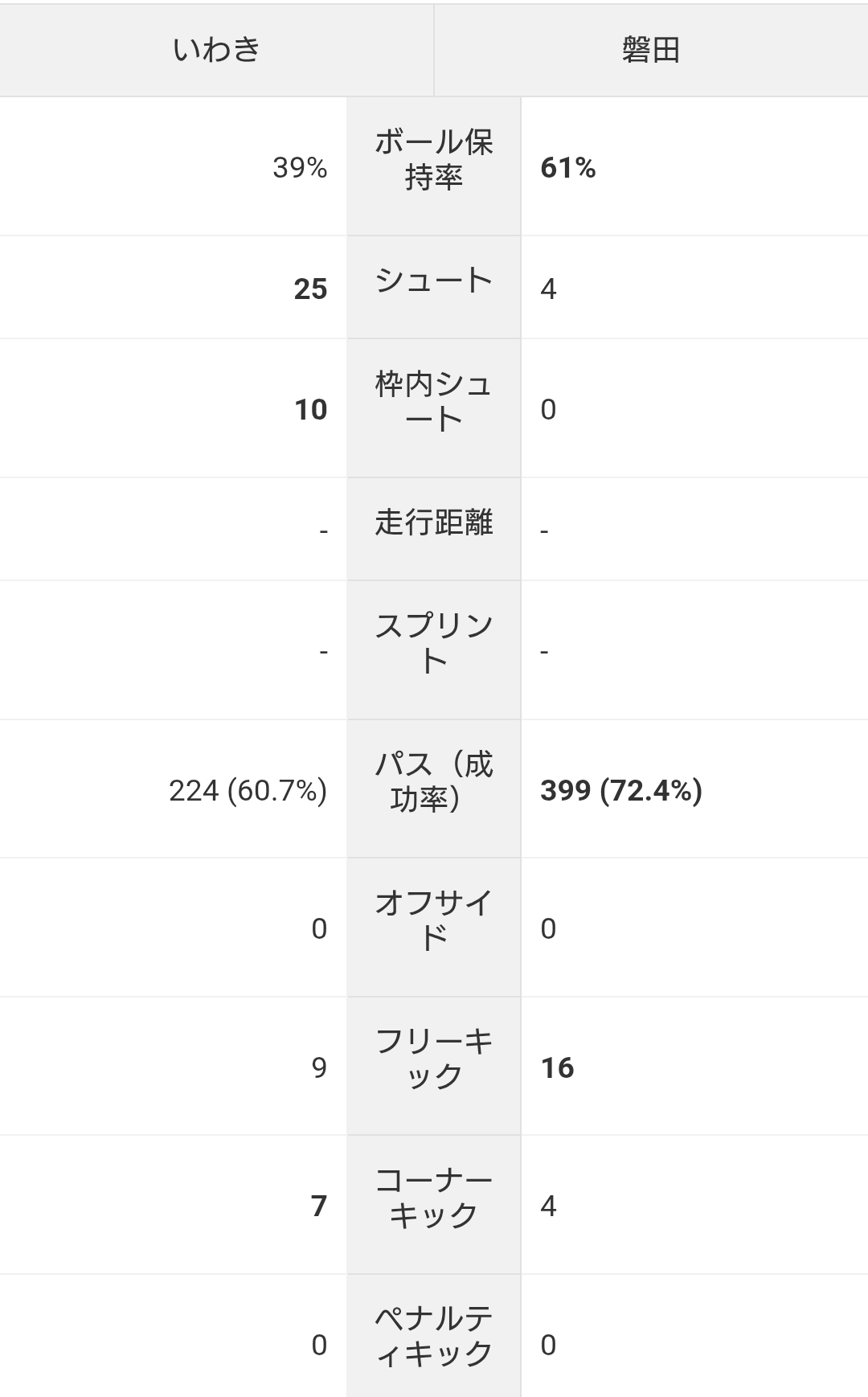Click the 224 (60.7%) pass value
This screenshot has height=1397, width=868.
click(248, 791)
